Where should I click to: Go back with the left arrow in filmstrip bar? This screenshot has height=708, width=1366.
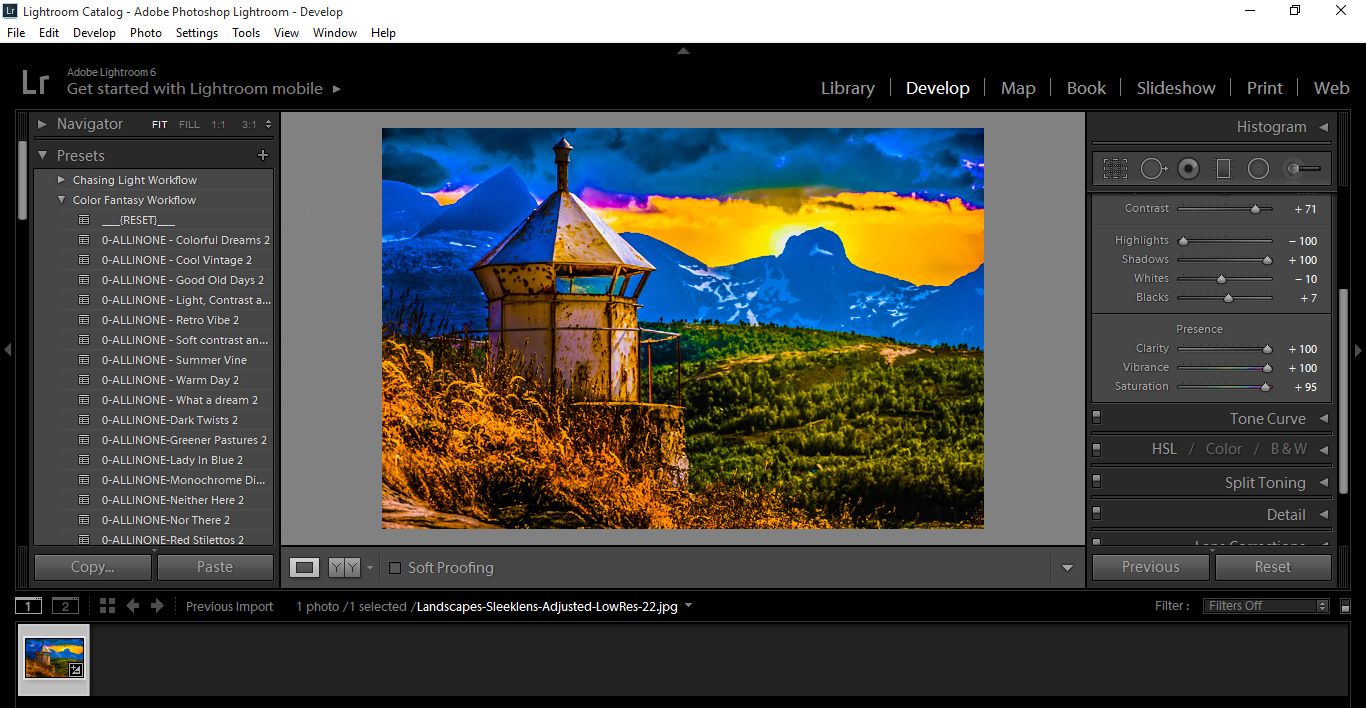132,606
